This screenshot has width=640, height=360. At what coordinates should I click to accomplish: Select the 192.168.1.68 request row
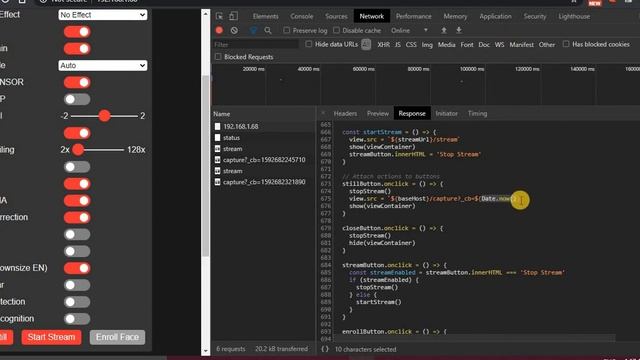point(264,127)
